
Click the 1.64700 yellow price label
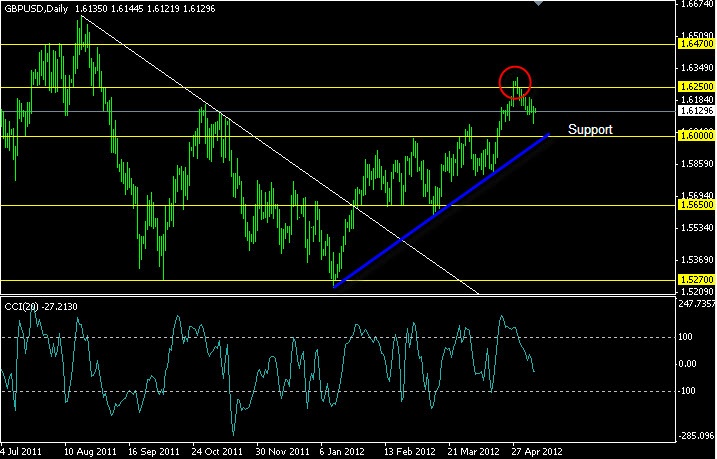point(696,44)
